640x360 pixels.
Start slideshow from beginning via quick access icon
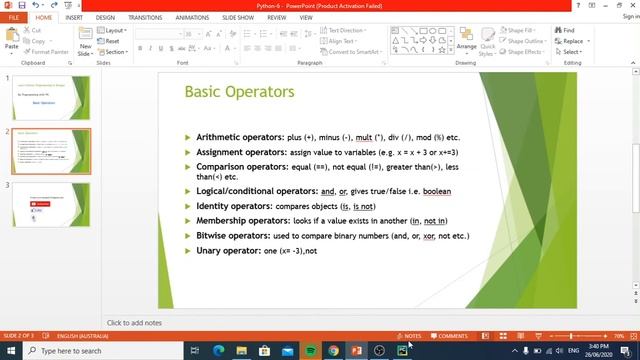(68, 5)
